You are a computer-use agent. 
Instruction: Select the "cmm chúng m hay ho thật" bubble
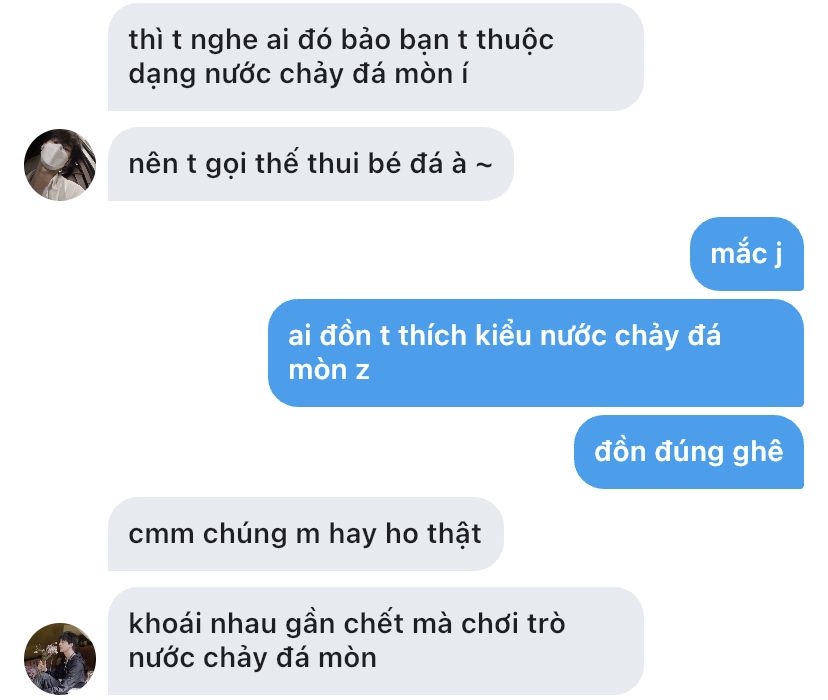point(305,534)
